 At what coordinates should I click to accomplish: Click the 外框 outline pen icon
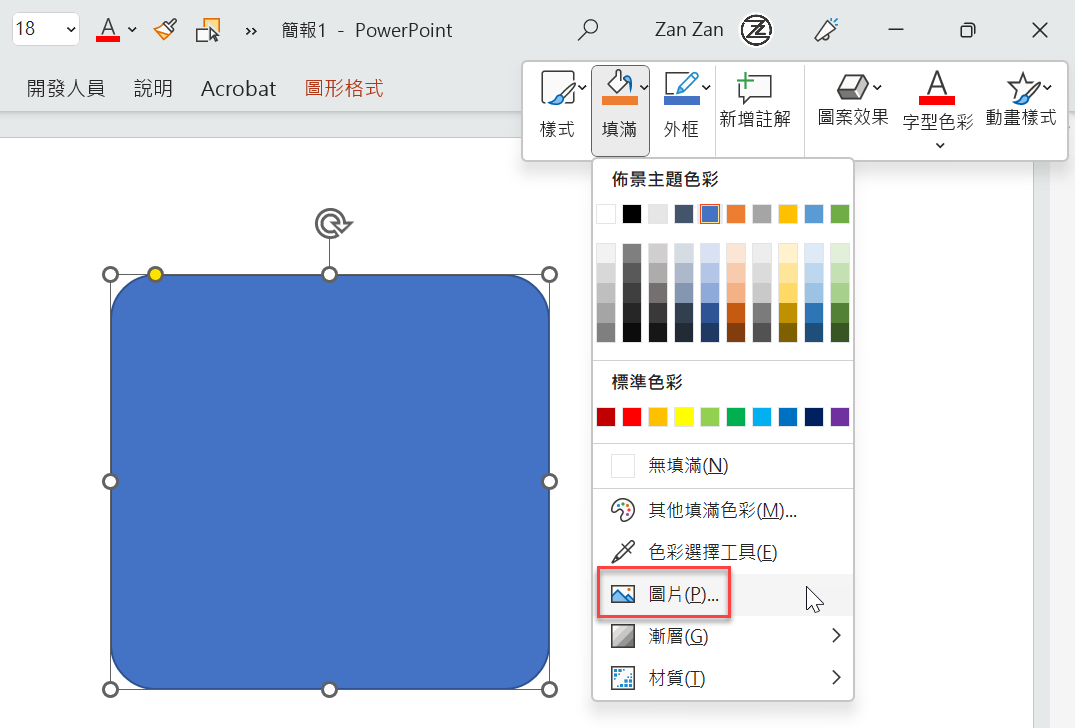681,88
